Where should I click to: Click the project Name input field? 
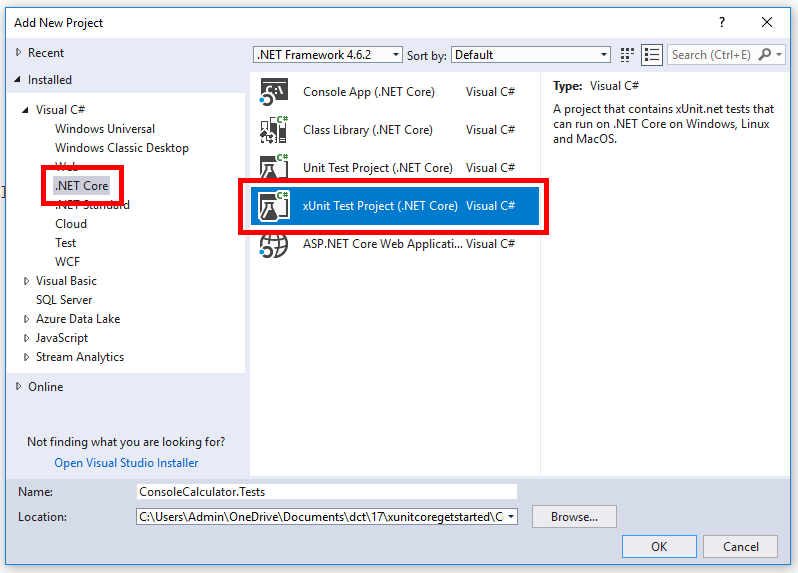click(x=327, y=492)
